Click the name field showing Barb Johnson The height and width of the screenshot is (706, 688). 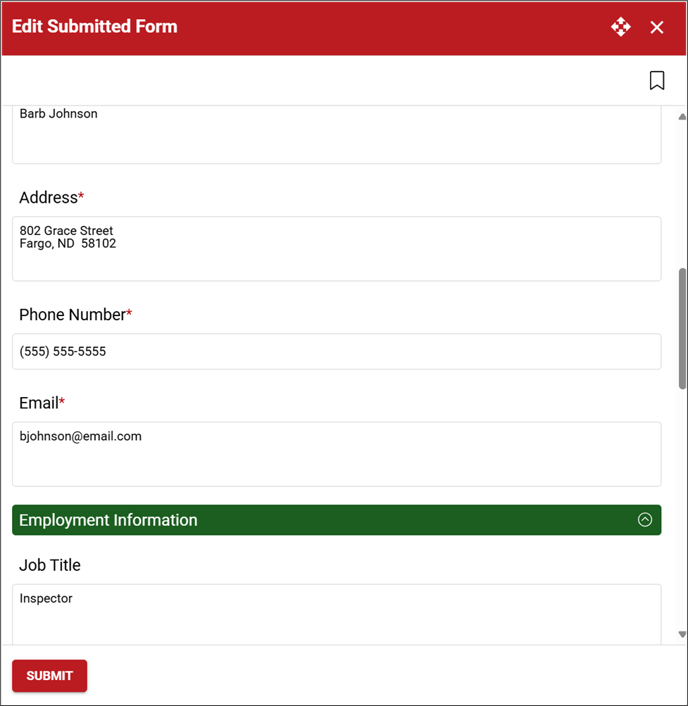(336, 135)
